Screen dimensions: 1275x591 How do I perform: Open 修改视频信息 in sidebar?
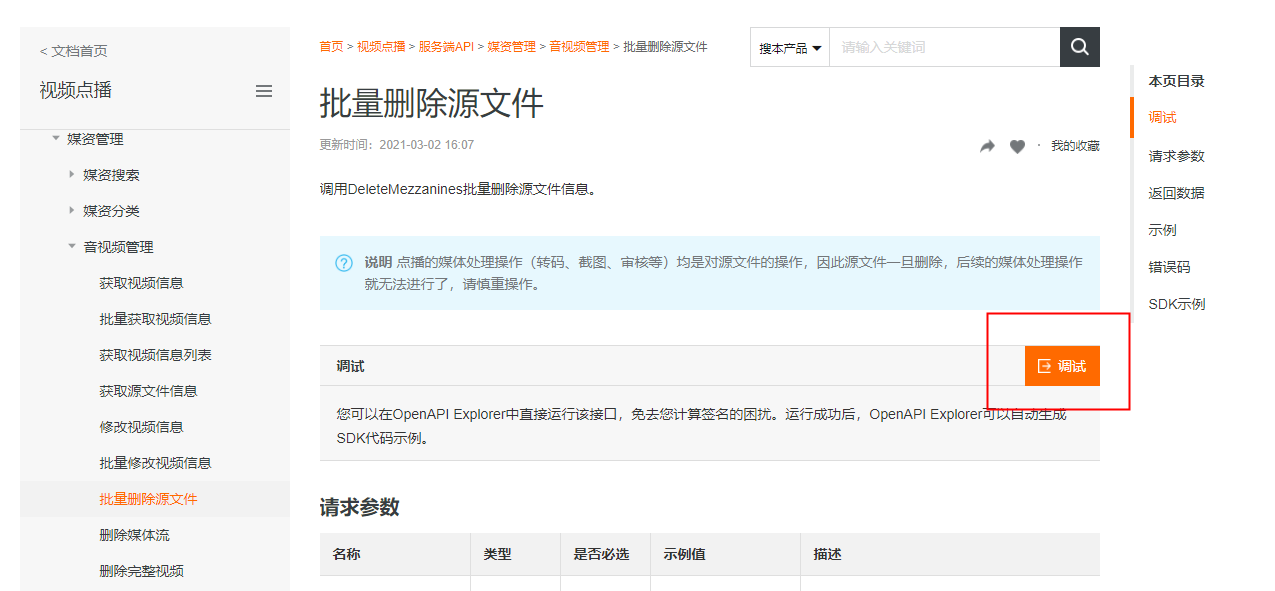pos(141,427)
